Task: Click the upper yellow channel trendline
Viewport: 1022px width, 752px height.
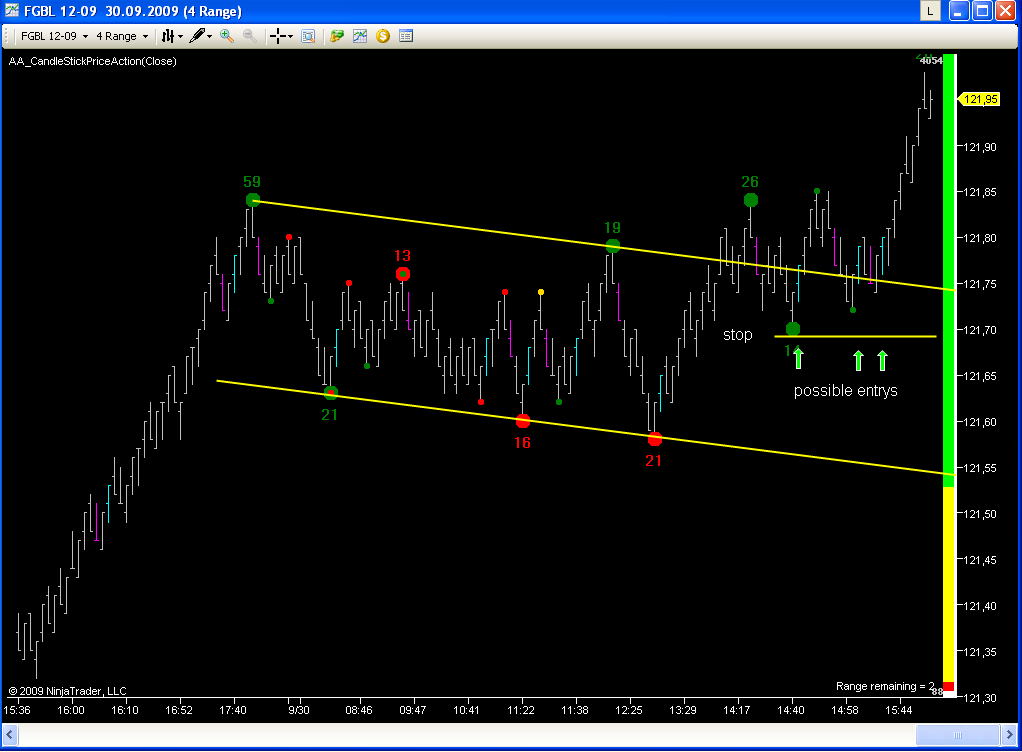Action: coord(603,245)
